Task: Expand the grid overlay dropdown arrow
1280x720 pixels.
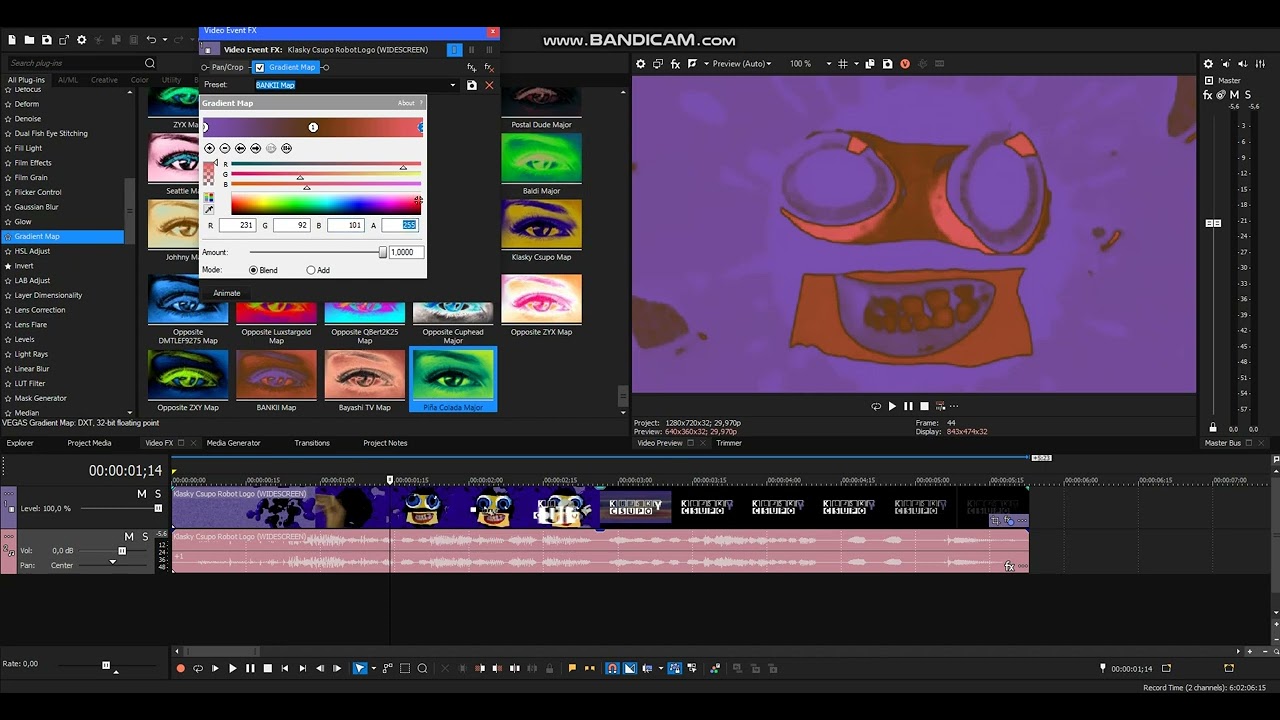Action: 857,64
